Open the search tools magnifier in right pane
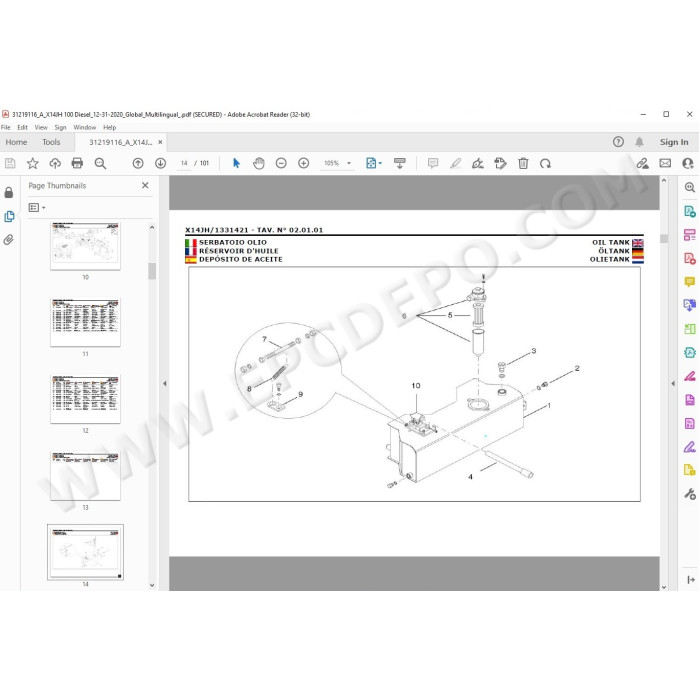700x700 pixels. (x=690, y=188)
